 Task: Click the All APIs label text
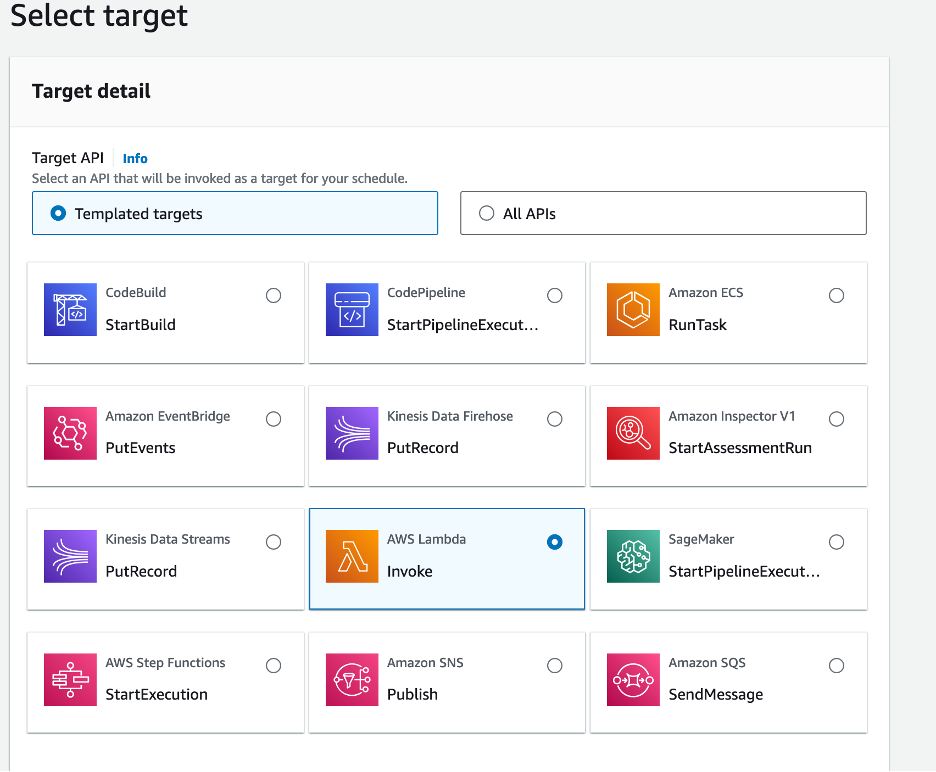[x=529, y=214]
